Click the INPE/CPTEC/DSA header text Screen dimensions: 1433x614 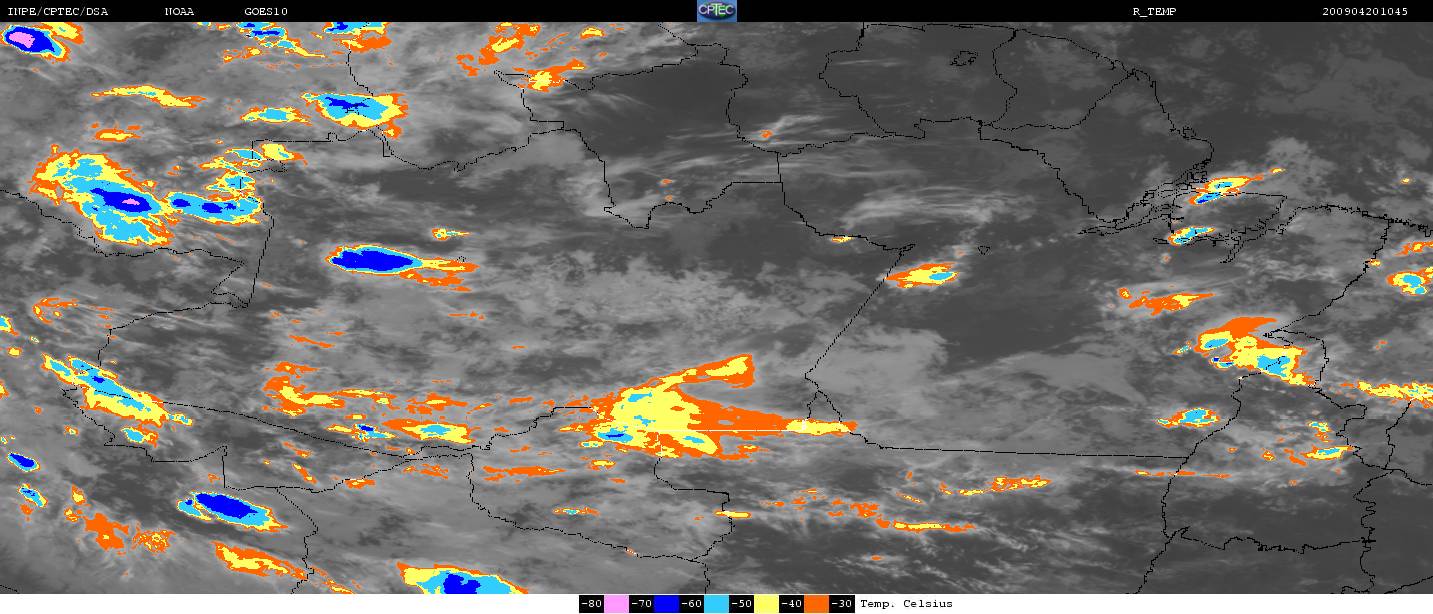(x=57, y=11)
